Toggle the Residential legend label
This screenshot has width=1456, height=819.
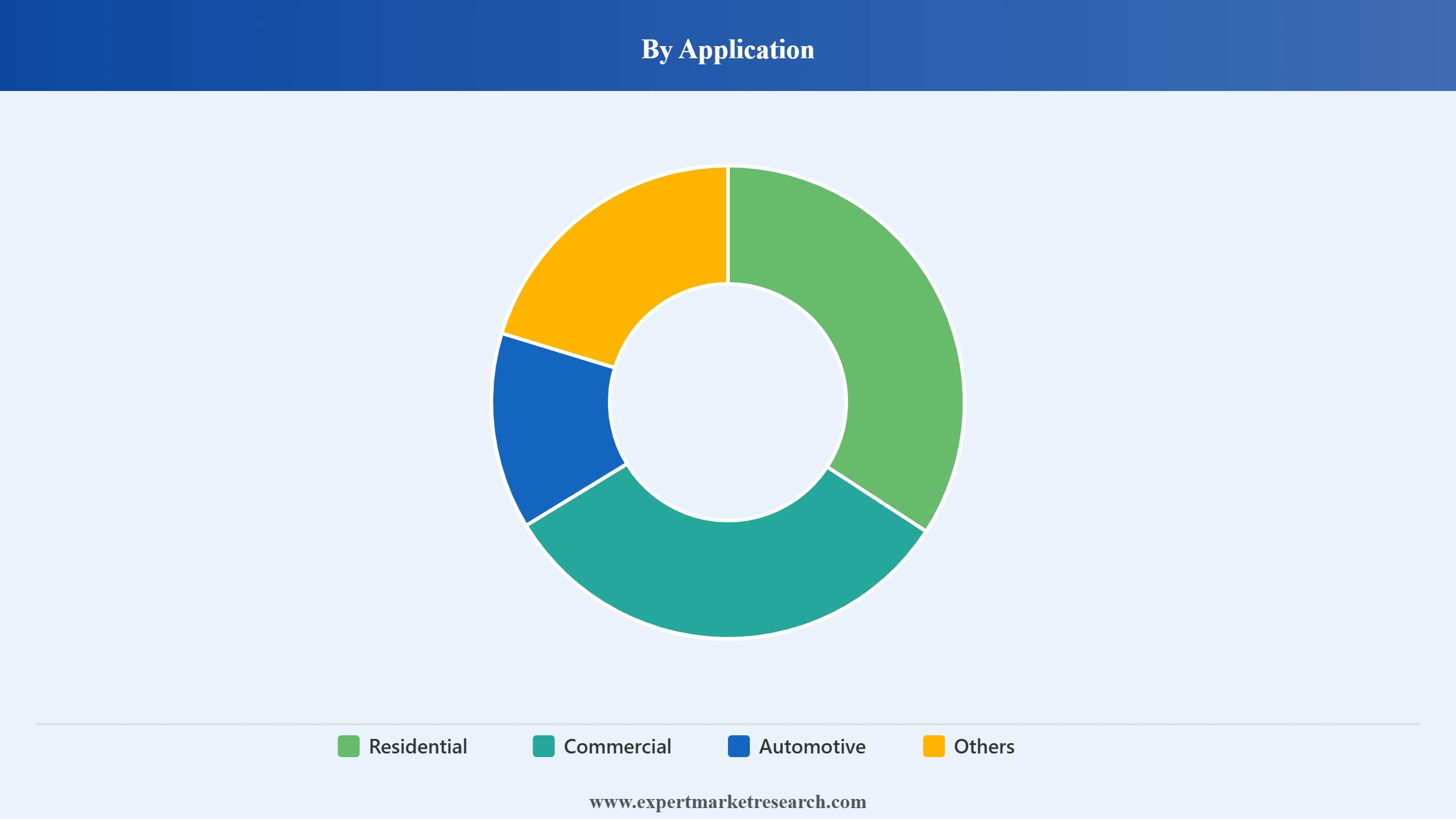coord(418,746)
